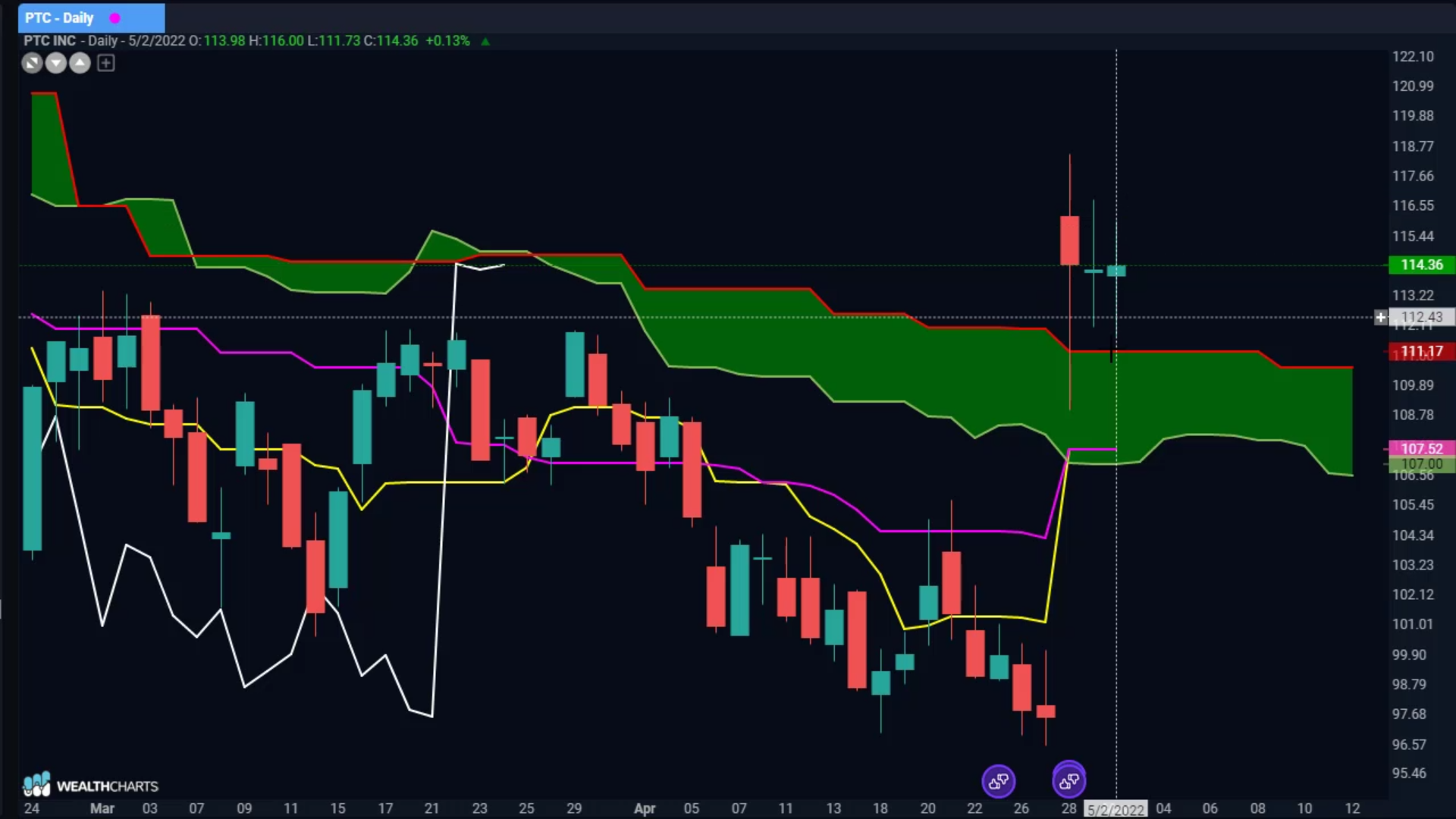Click the 95.46 price axis label

coord(1409,773)
